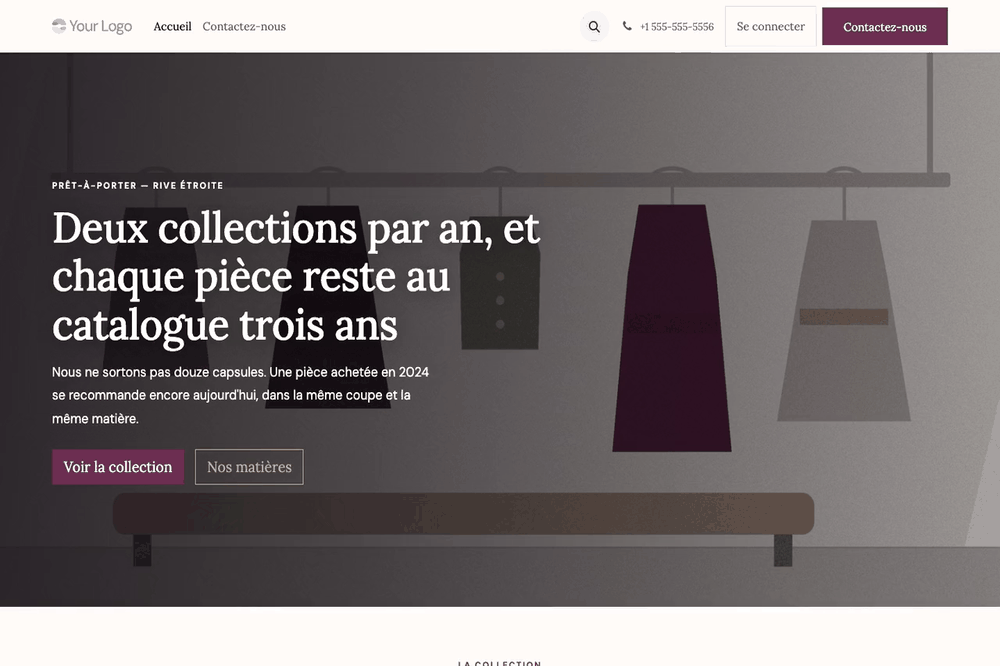Click the LA COLLECTION section heading
Screen dimensions: 1000x666
point(499,663)
